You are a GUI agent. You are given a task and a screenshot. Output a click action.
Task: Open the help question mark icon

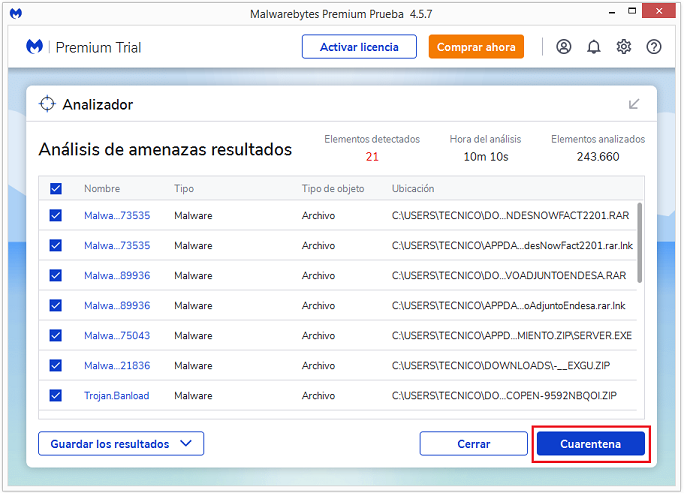(654, 47)
